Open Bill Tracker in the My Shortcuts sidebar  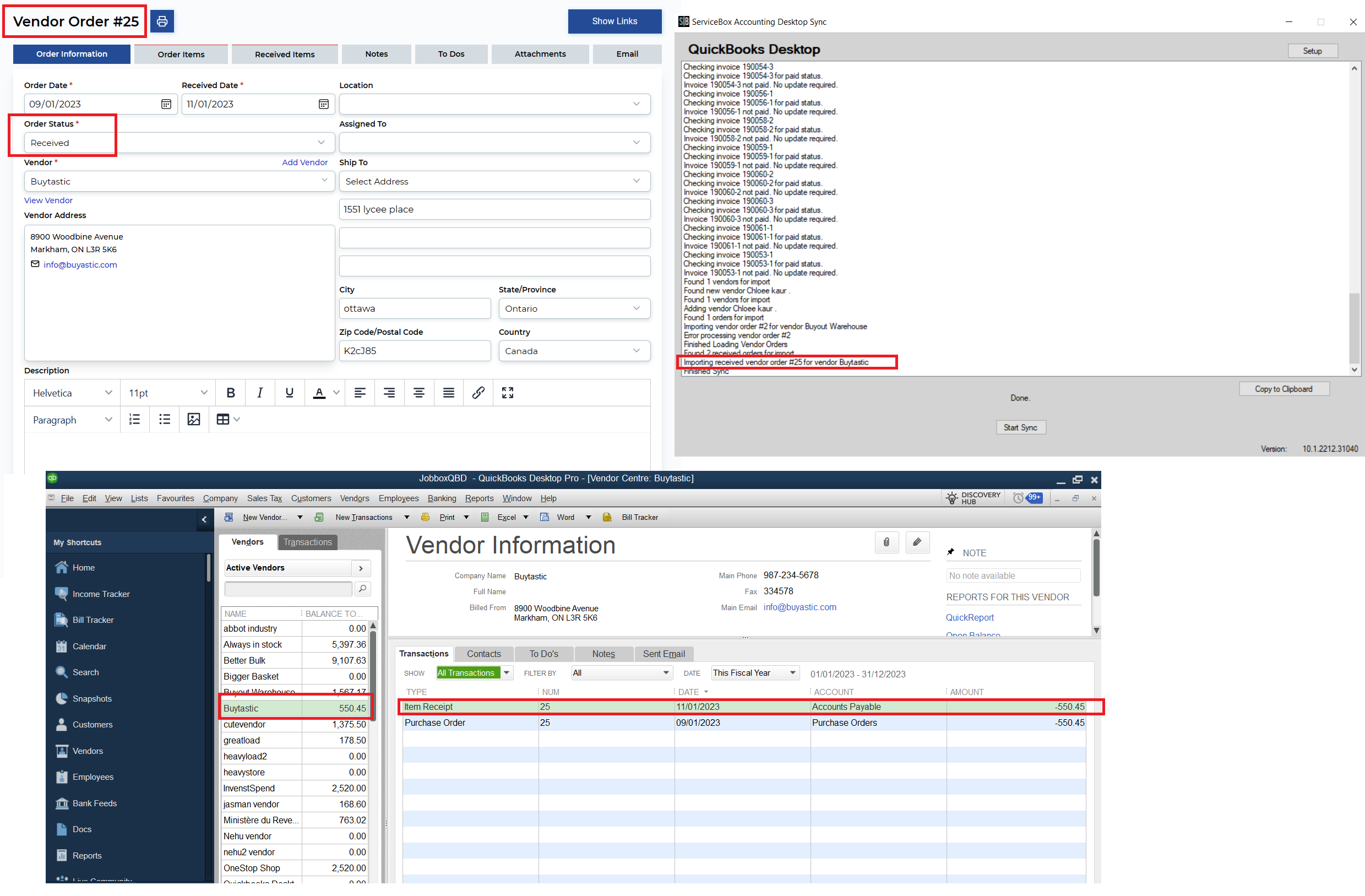[x=93, y=620]
